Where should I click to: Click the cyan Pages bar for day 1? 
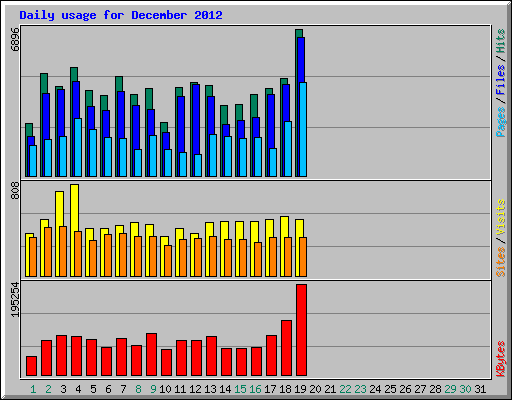point(33,161)
